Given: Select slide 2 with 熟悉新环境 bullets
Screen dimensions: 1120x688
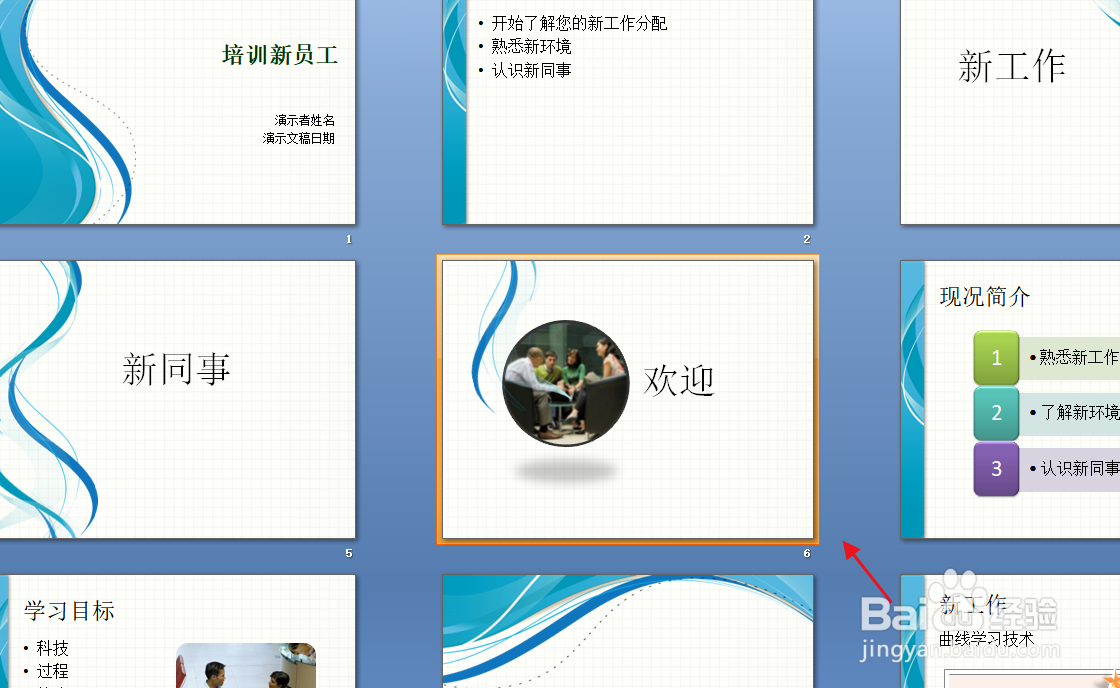Looking at the screenshot, I should pos(628,111).
